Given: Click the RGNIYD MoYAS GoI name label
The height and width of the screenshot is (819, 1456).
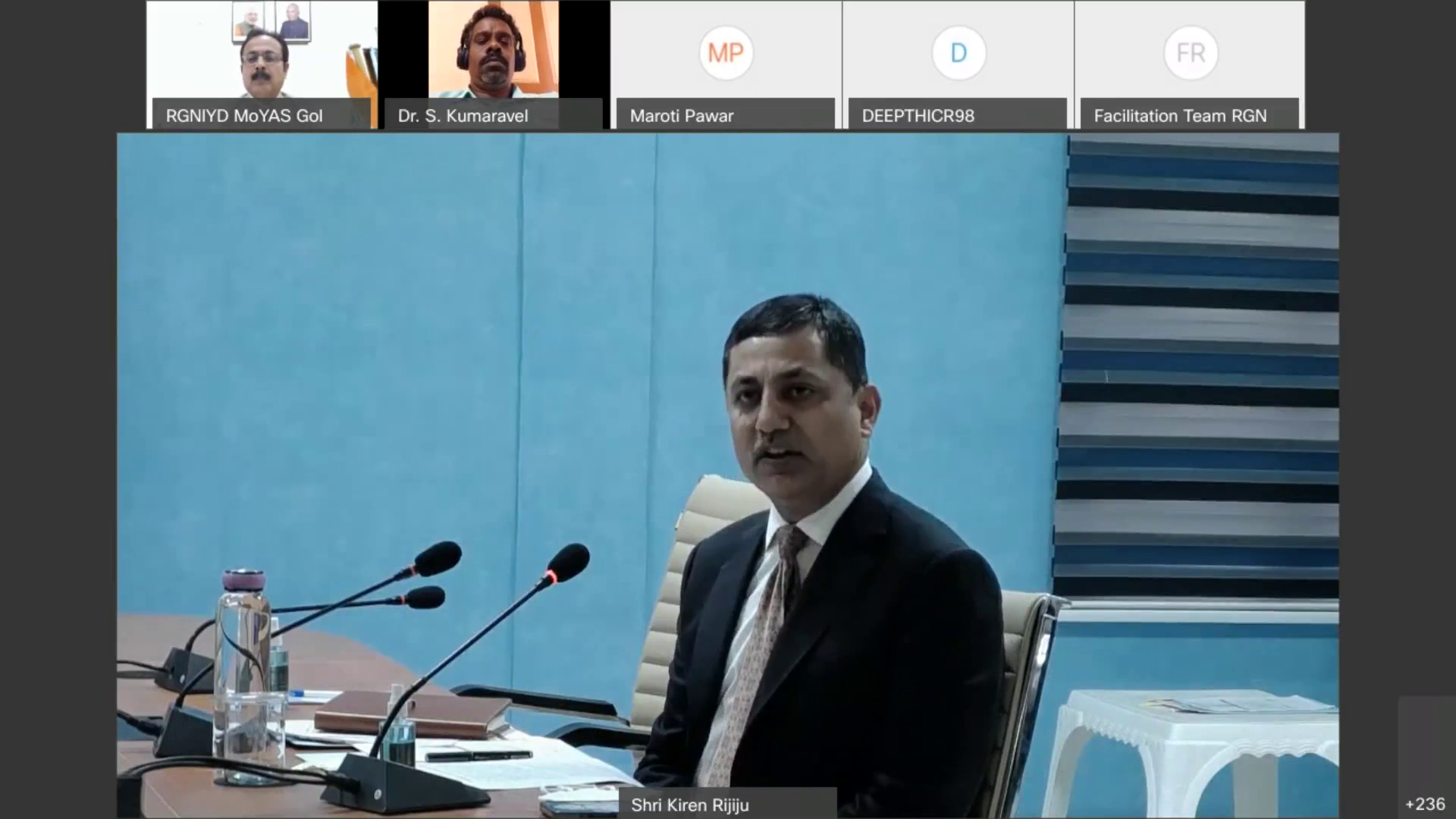Looking at the screenshot, I should (262, 115).
